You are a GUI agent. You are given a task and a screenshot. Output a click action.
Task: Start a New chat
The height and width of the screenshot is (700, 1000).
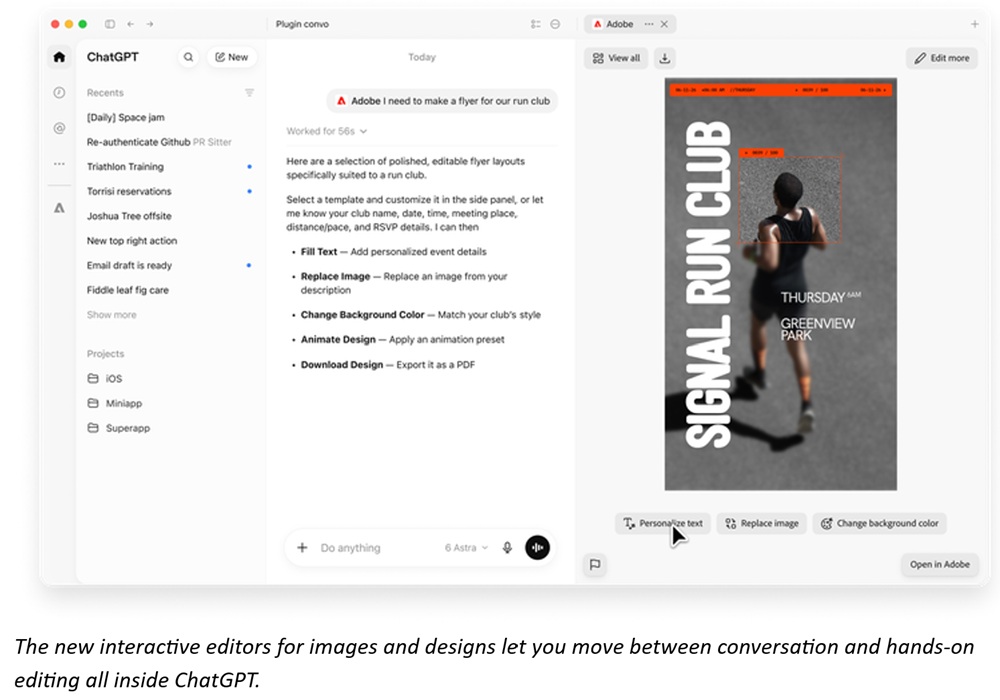click(x=232, y=57)
